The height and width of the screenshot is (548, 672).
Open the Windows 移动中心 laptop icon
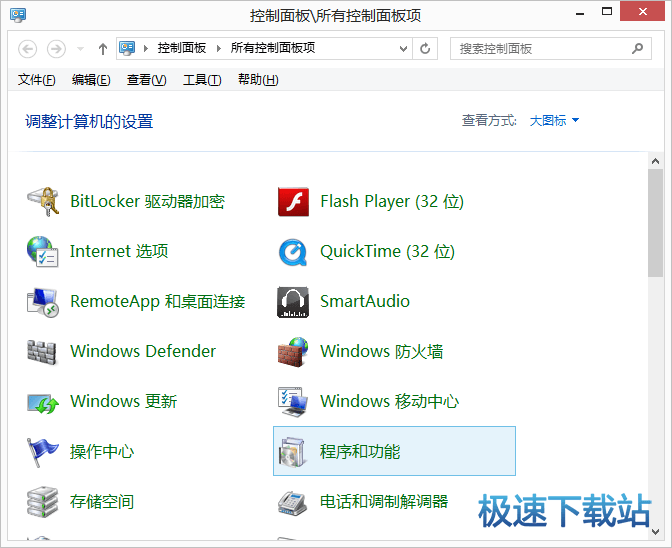click(293, 401)
